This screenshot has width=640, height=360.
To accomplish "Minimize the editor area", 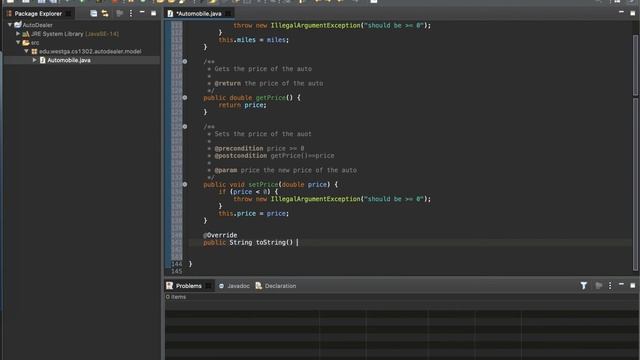I will pos(621,12).
